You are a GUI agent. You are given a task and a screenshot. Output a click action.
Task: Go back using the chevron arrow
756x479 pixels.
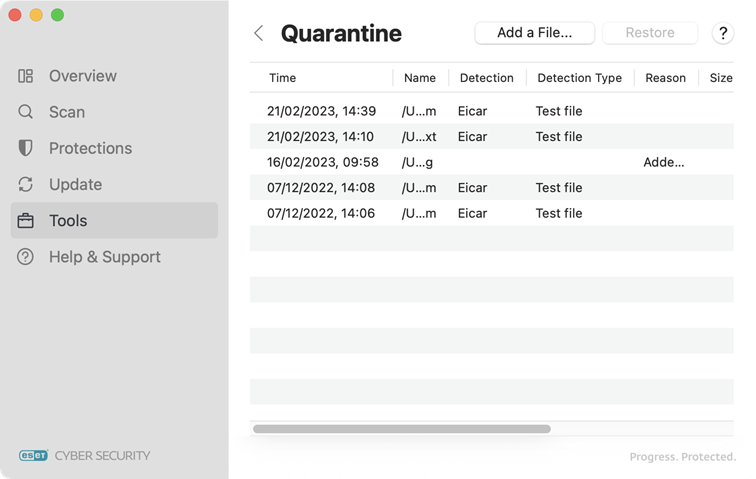coord(259,33)
